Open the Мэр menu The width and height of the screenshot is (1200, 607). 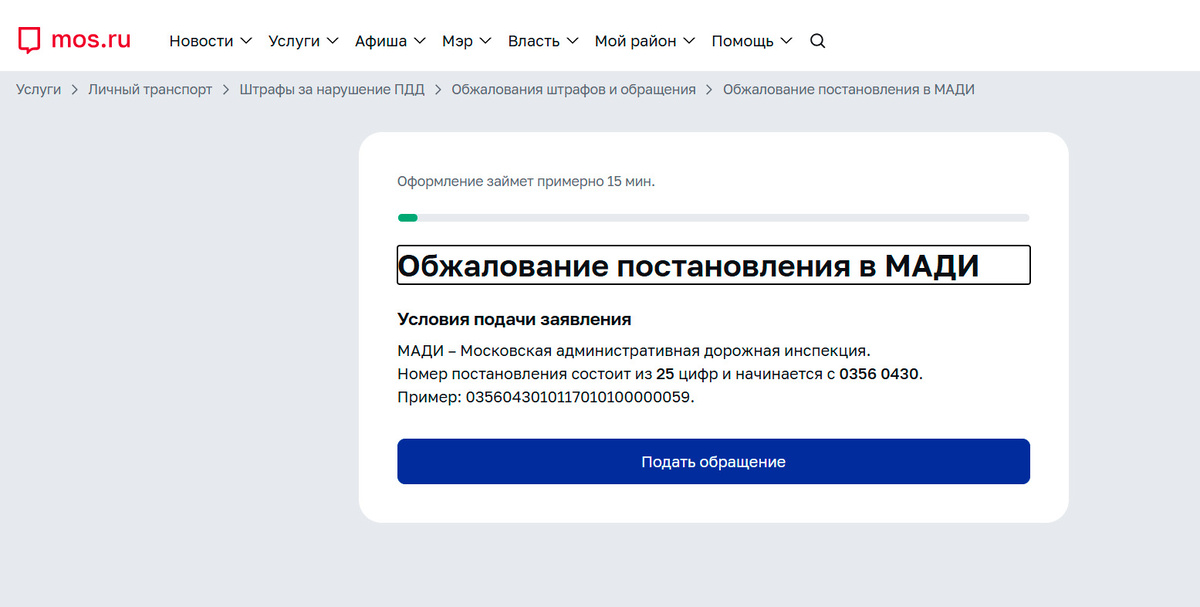(x=467, y=41)
